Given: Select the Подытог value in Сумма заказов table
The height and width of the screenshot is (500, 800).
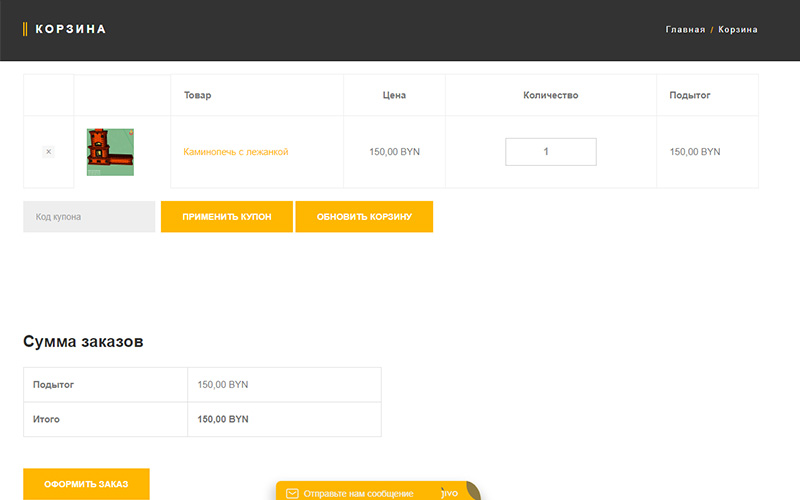Looking at the screenshot, I should point(223,384).
